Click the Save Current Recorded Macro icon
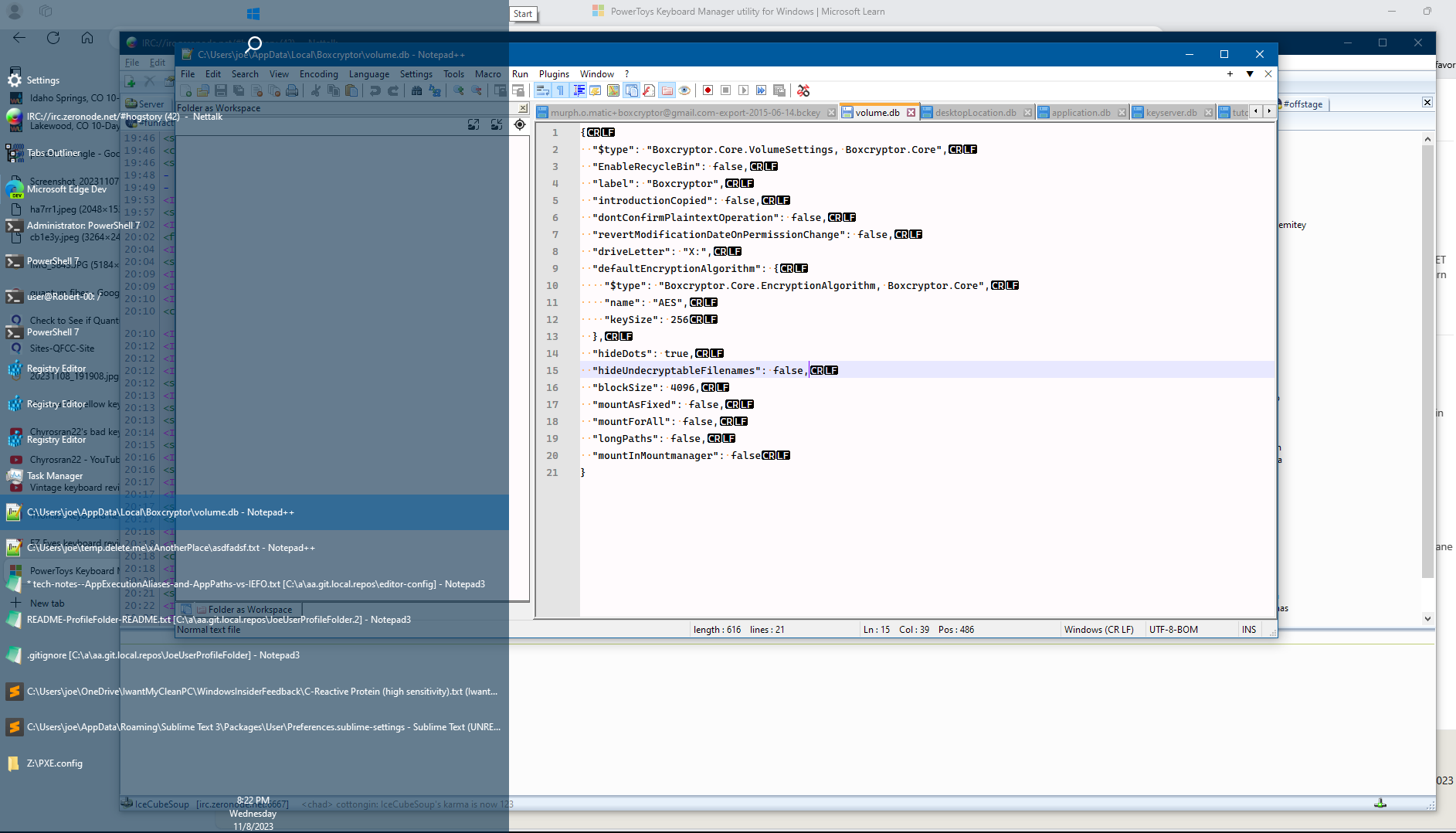The width and height of the screenshot is (1456, 833). point(779,91)
